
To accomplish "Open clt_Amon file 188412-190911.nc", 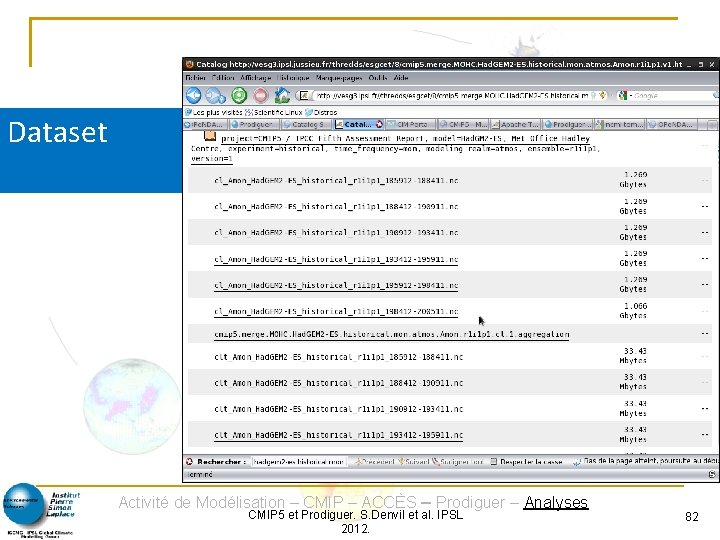I will 338,383.
